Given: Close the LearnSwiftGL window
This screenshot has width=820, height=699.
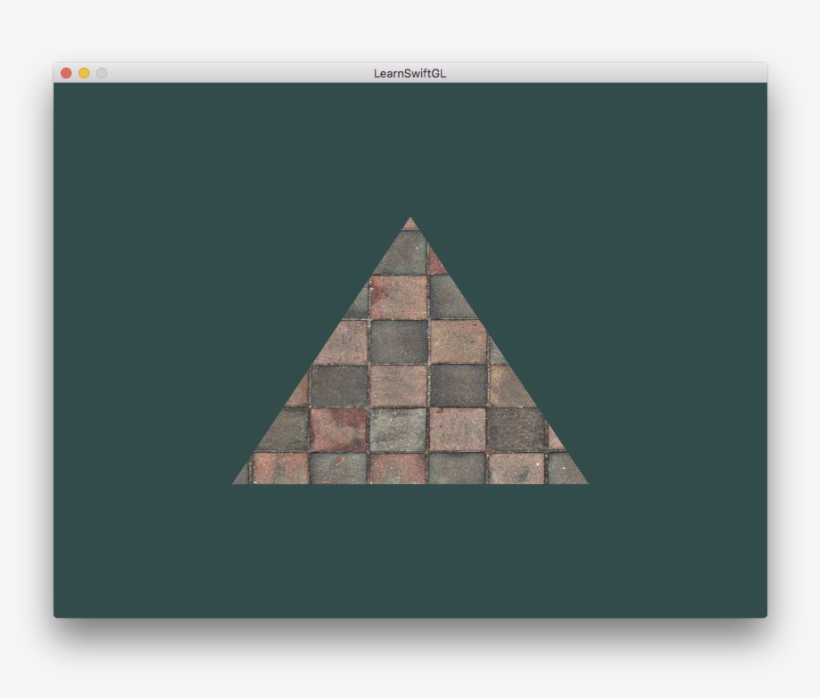Looking at the screenshot, I should (x=66, y=73).
